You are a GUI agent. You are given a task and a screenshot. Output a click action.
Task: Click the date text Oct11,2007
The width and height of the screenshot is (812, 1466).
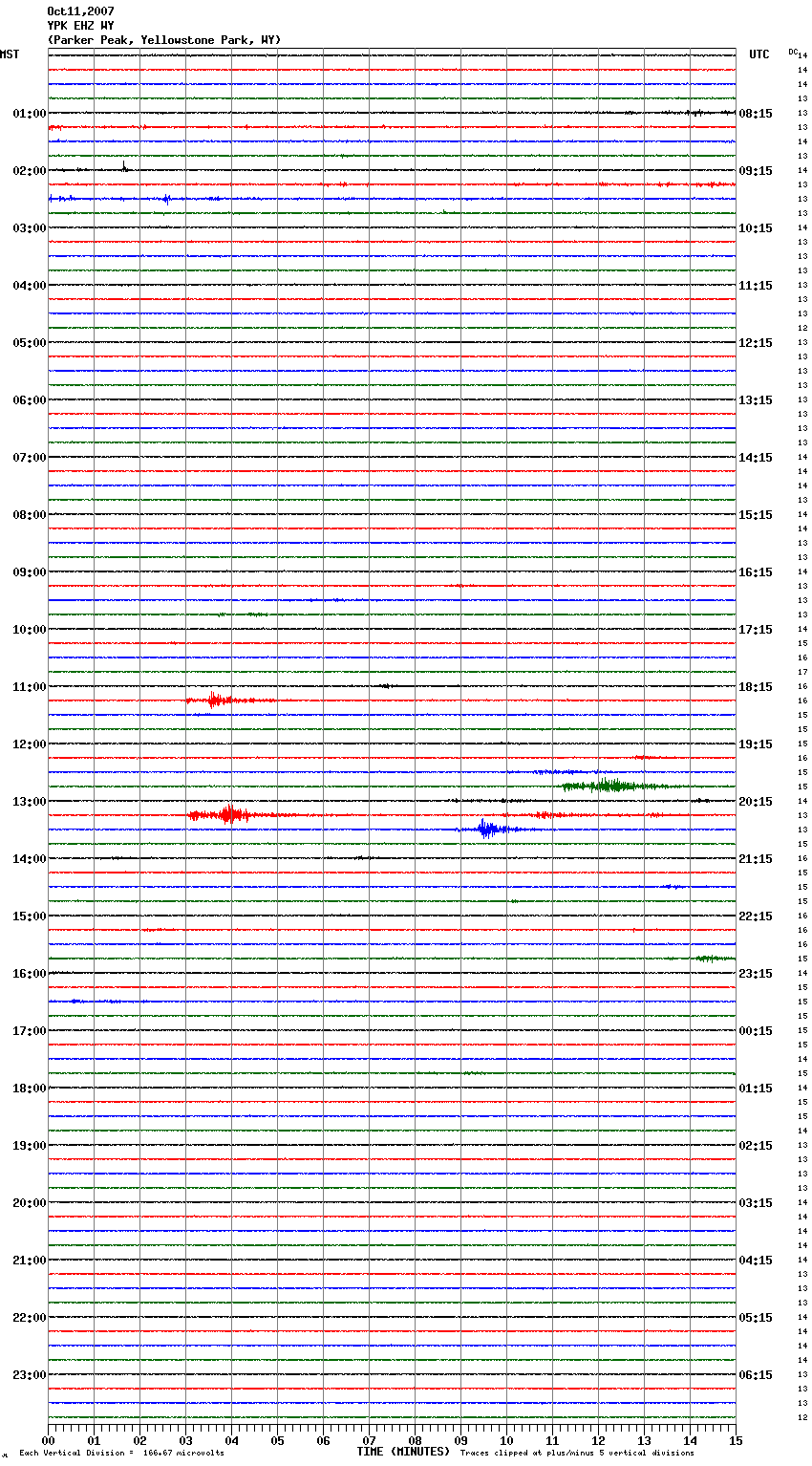point(80,11)
